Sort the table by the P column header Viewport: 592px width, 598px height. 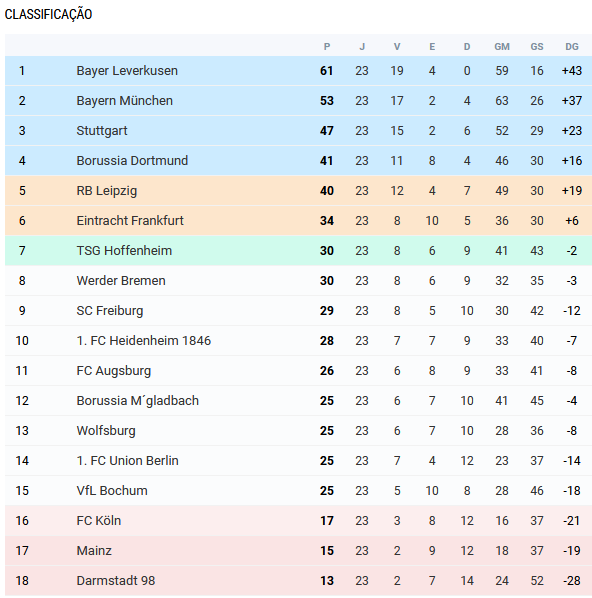[x=327, y=47]
